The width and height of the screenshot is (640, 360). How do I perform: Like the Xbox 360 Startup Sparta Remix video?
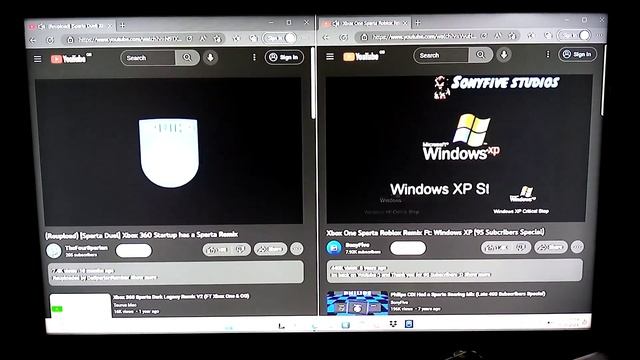click(x=217, y=249)
